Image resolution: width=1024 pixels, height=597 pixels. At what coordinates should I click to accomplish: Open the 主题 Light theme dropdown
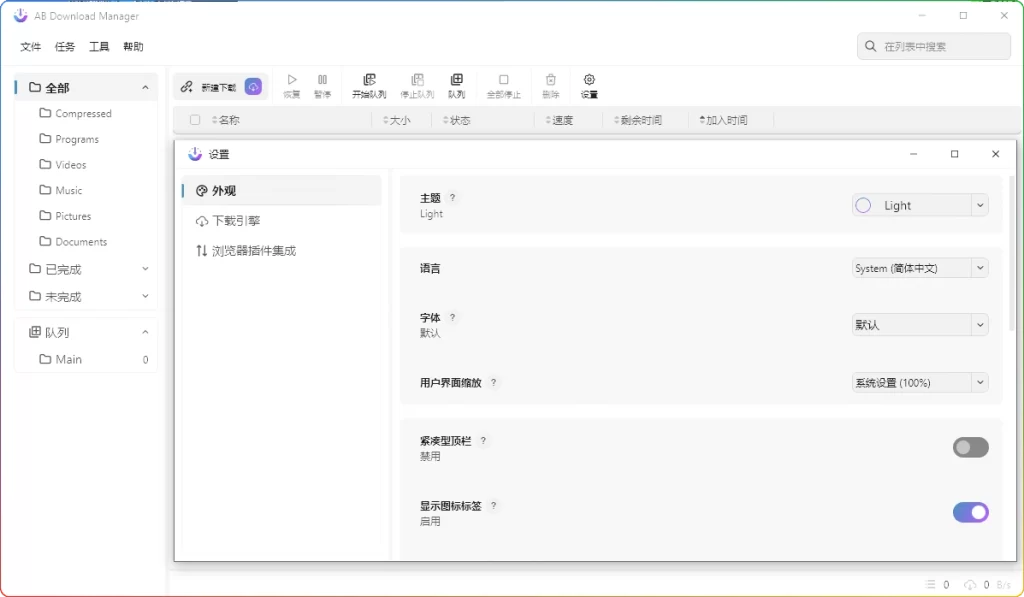point(918,204)
